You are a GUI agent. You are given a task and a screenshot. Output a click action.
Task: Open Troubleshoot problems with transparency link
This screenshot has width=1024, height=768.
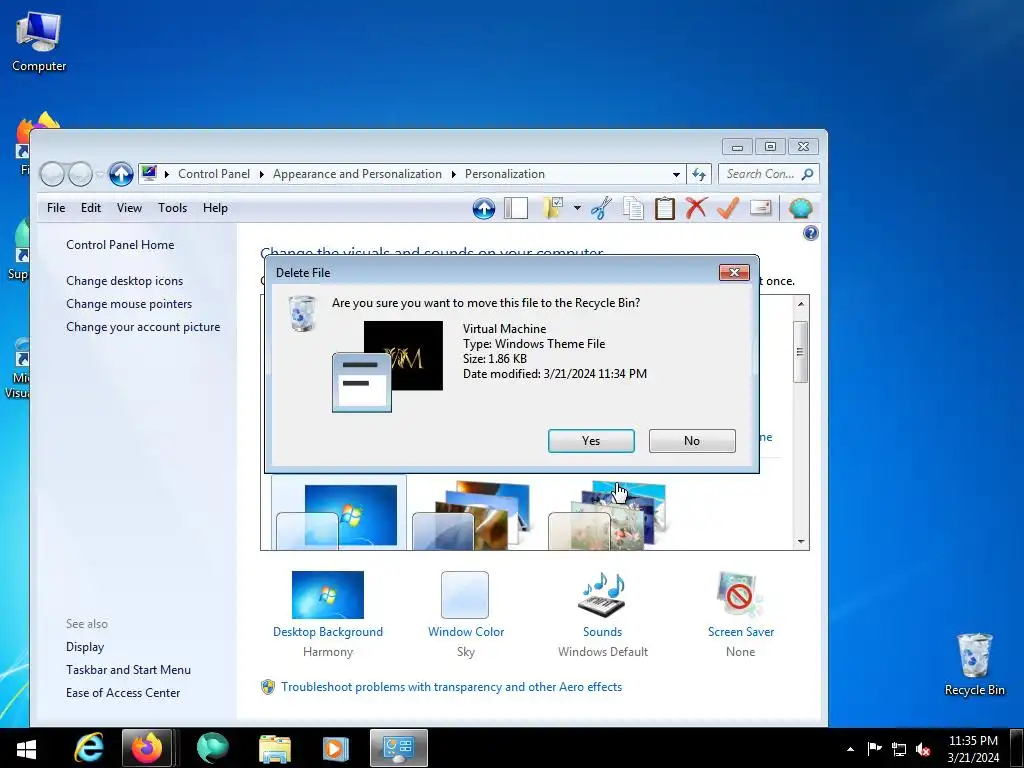pyautogui.click(x=451, y=687)
